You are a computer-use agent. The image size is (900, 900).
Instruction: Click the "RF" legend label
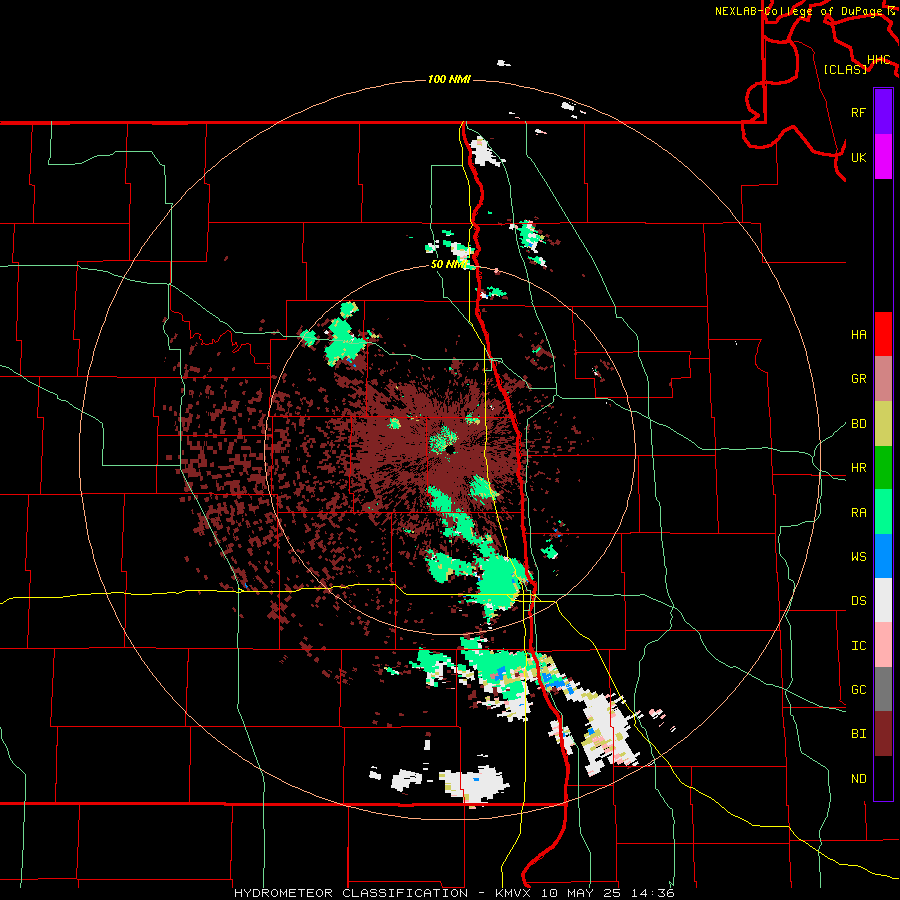click(x=858, y=112)
